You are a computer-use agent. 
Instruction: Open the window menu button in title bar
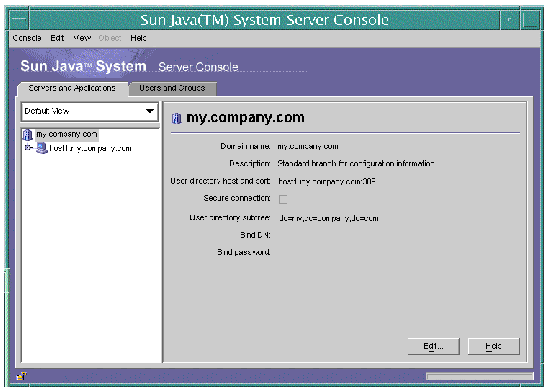click(19, 19)
